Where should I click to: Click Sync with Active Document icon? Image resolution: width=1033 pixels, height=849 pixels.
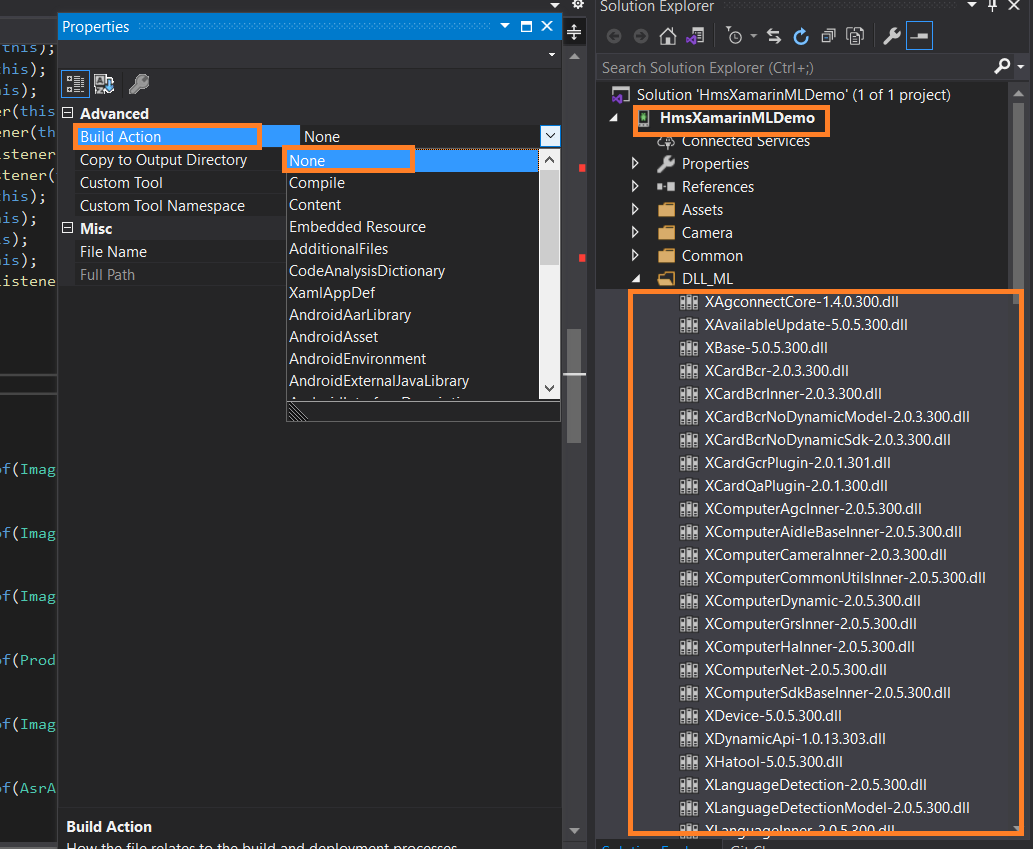point(773,36)
